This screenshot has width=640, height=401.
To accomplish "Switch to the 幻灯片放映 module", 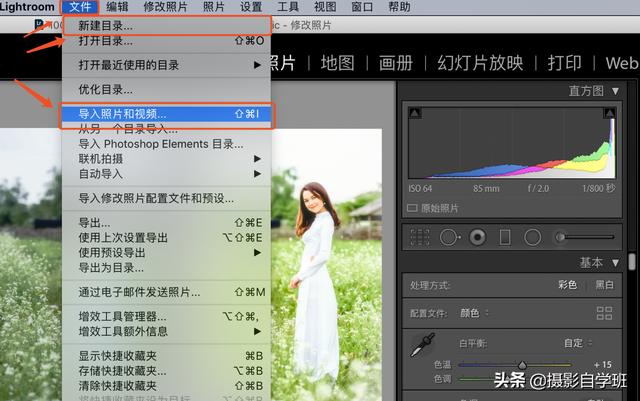I will point(480,63).
